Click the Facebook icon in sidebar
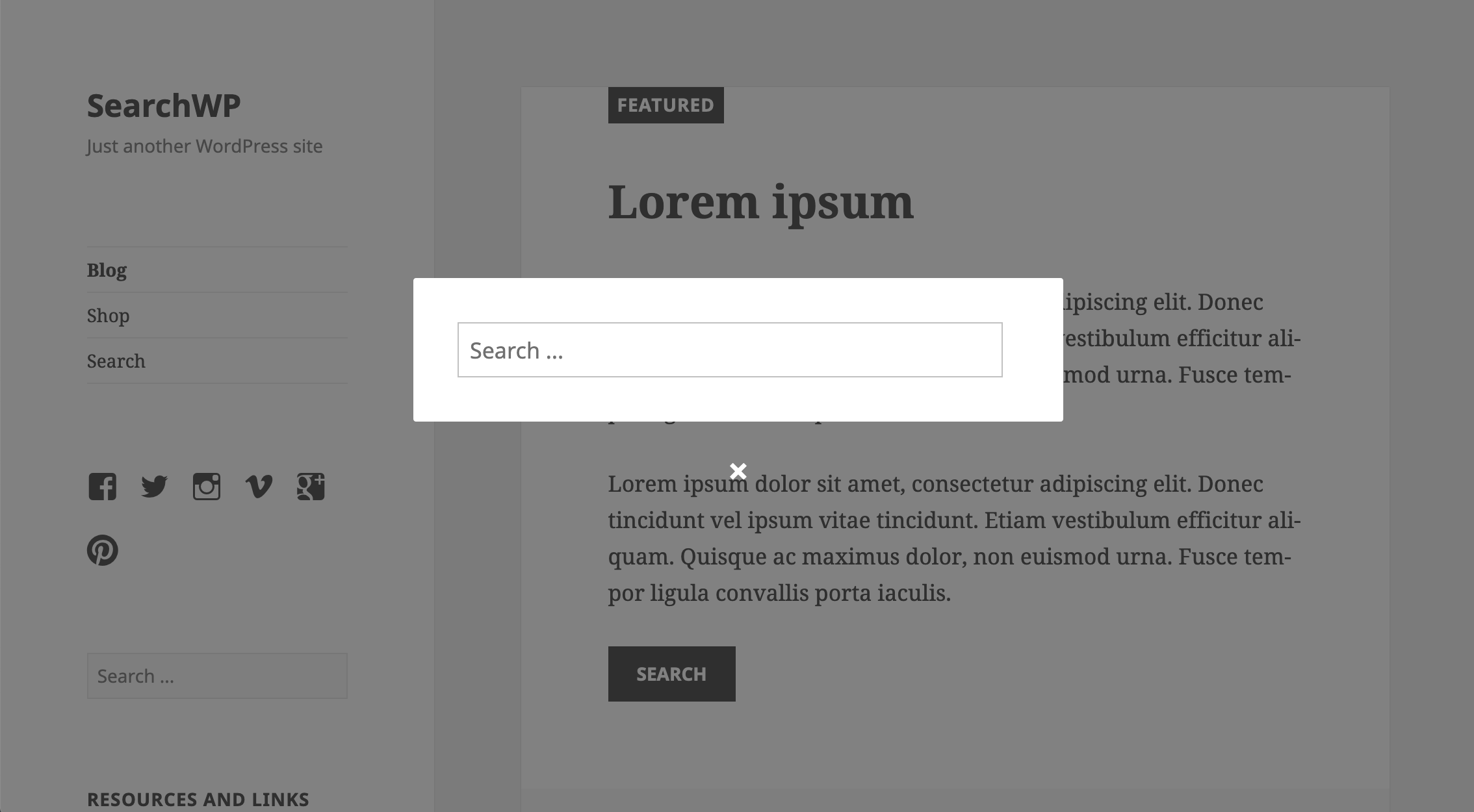Screen dimensions: 1474x812 tap(101, 486)
